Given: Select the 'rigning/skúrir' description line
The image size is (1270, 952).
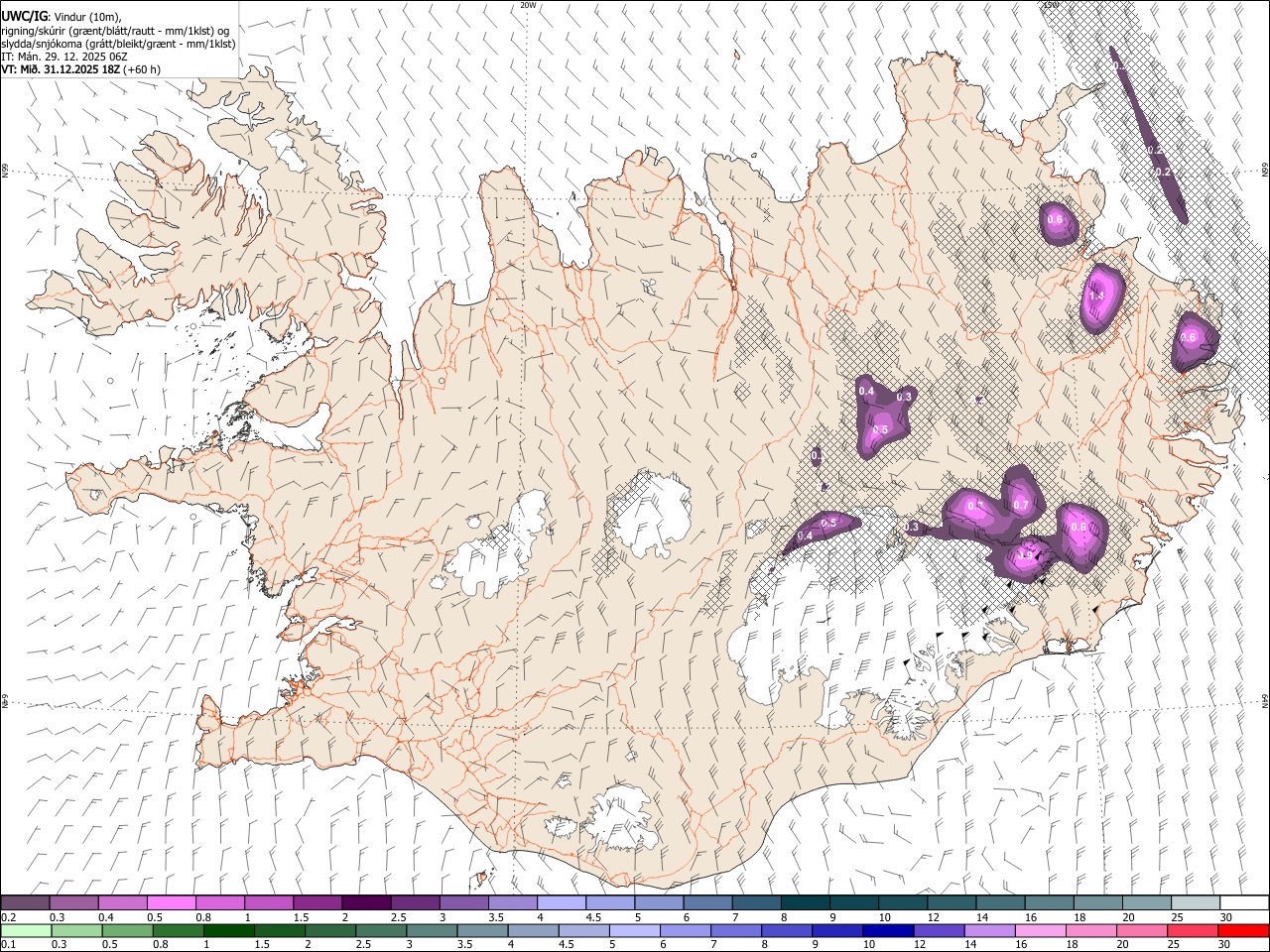Looking at the screenshot, I should point(115,30).
